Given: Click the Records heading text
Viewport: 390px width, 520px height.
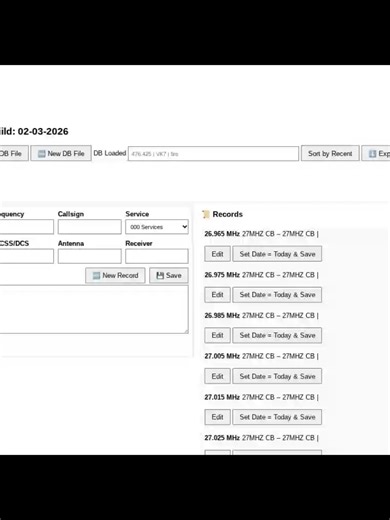Looking at the screenshot, I should [228, 214].
